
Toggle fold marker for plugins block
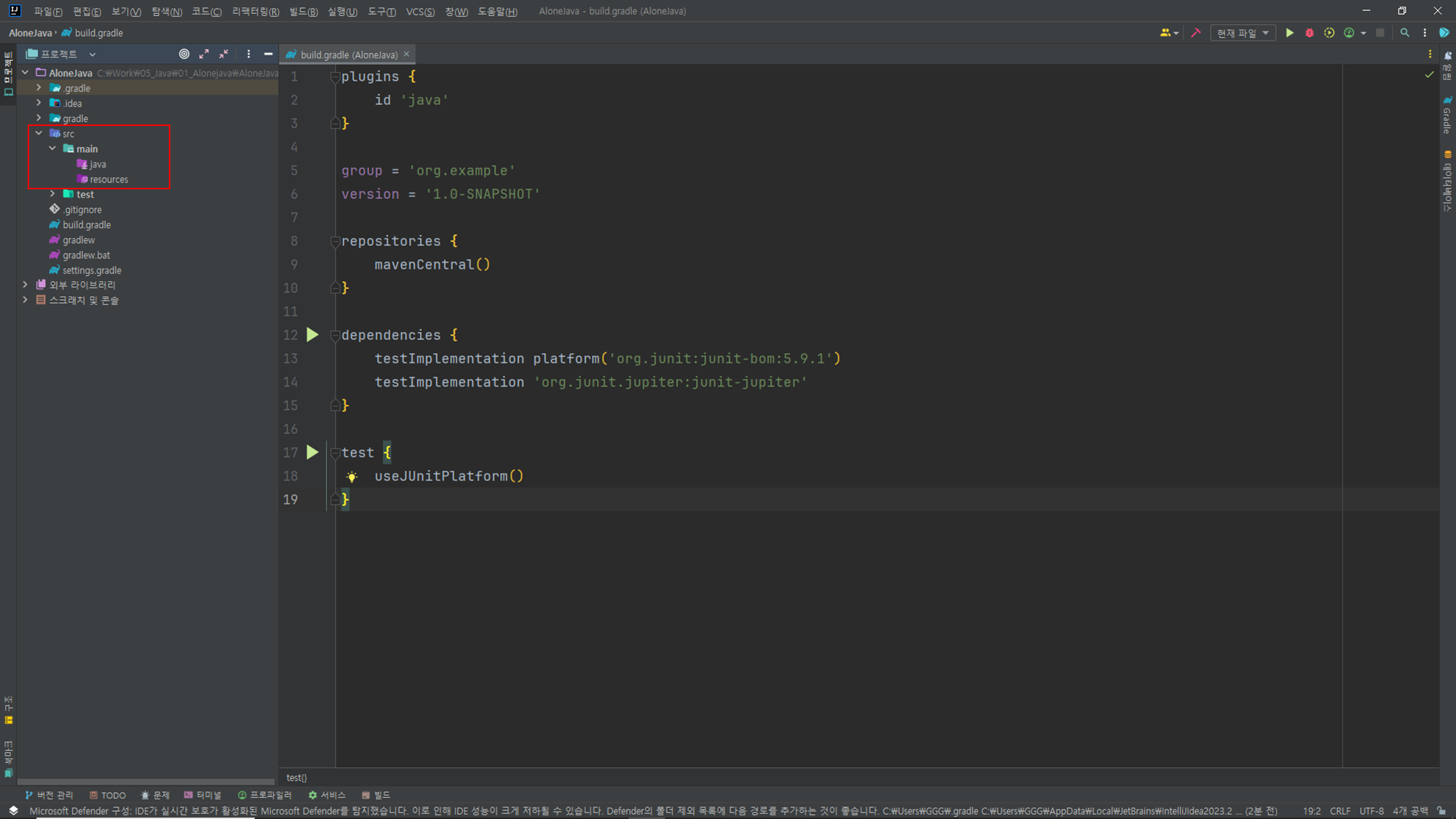coord(335,76)
